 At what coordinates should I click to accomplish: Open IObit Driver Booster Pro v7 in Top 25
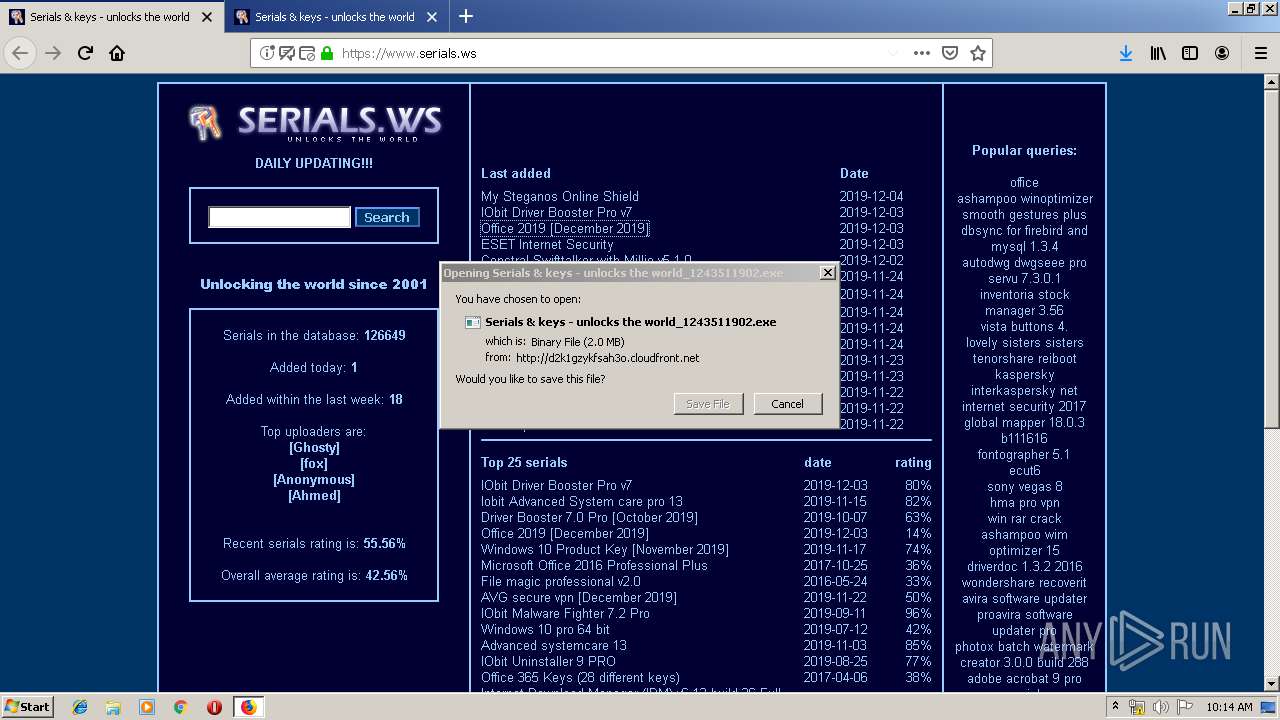(x=556, y=485)
